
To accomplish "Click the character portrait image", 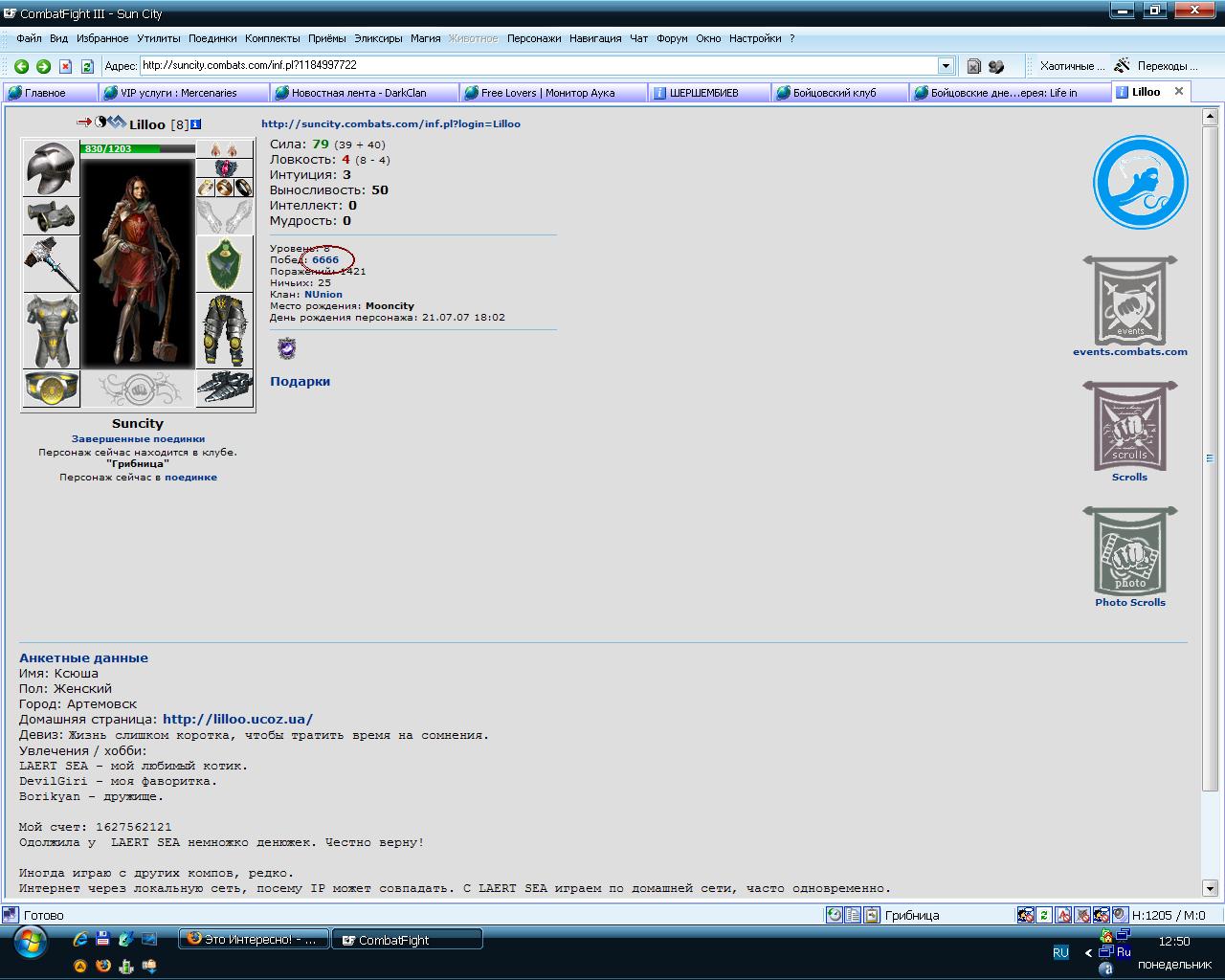I will pyautogui.click(x=138, y=262).
